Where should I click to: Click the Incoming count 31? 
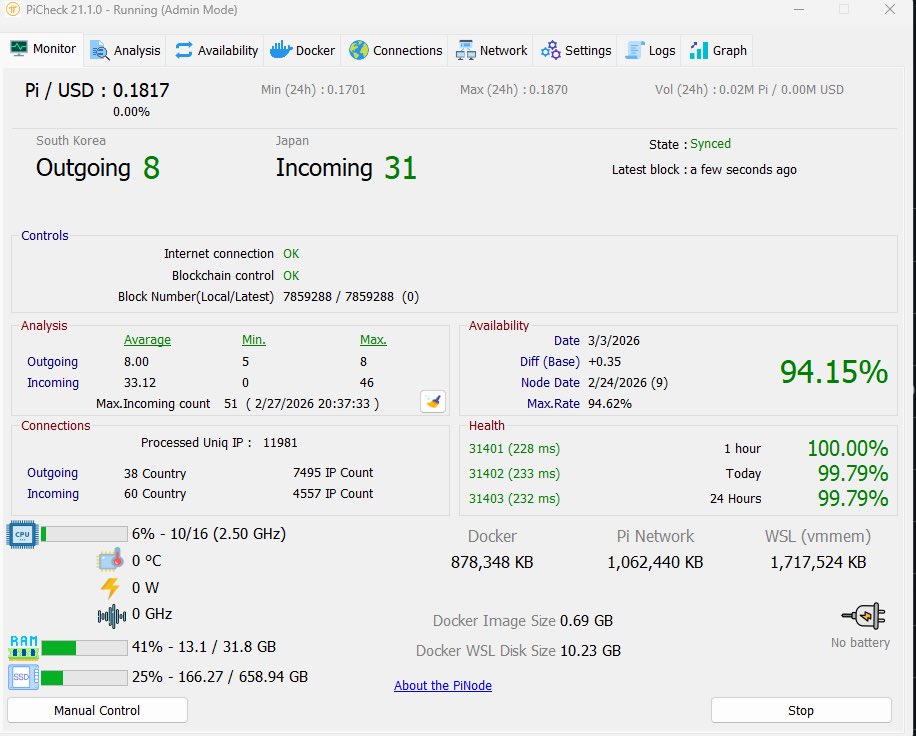400,168
